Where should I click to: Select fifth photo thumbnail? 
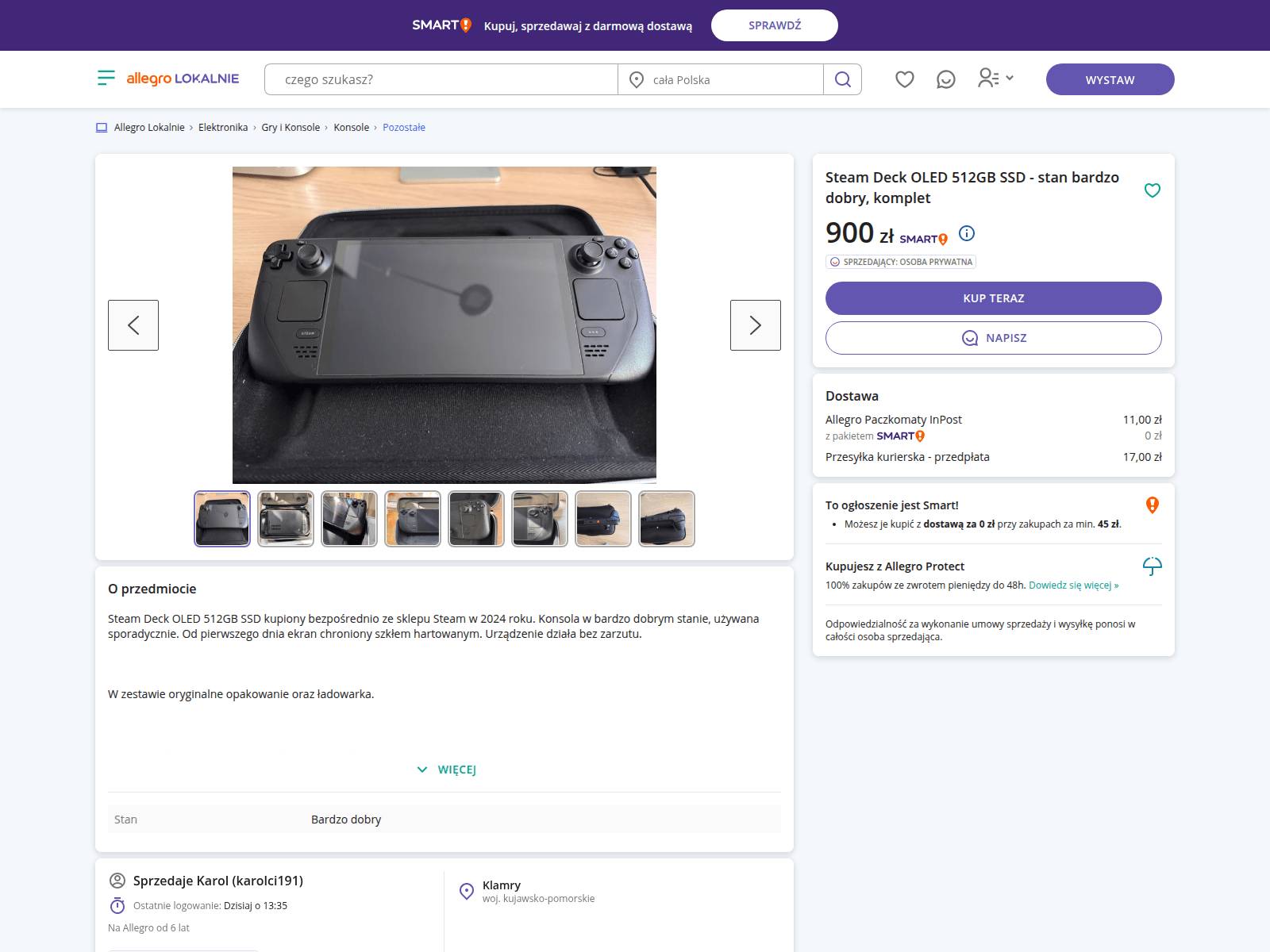pos(476,519)
